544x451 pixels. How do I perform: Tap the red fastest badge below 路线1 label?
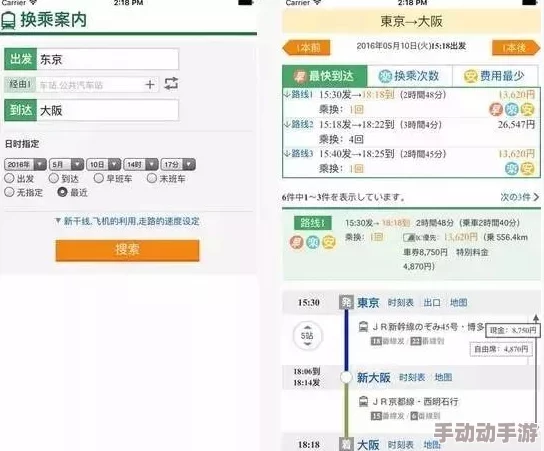pyautogui.click(x=297, y=242)
